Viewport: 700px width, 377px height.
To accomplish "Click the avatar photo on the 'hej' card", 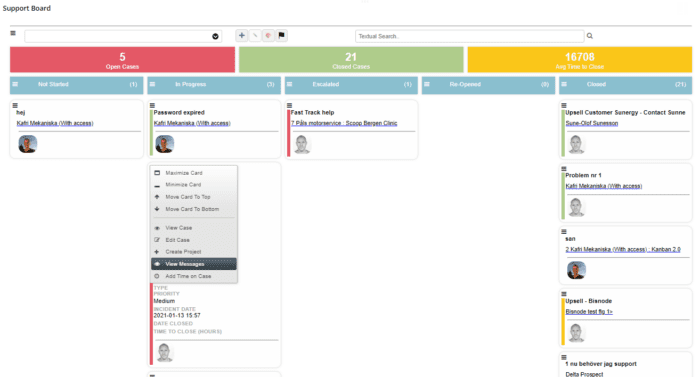I will point(27,144).
